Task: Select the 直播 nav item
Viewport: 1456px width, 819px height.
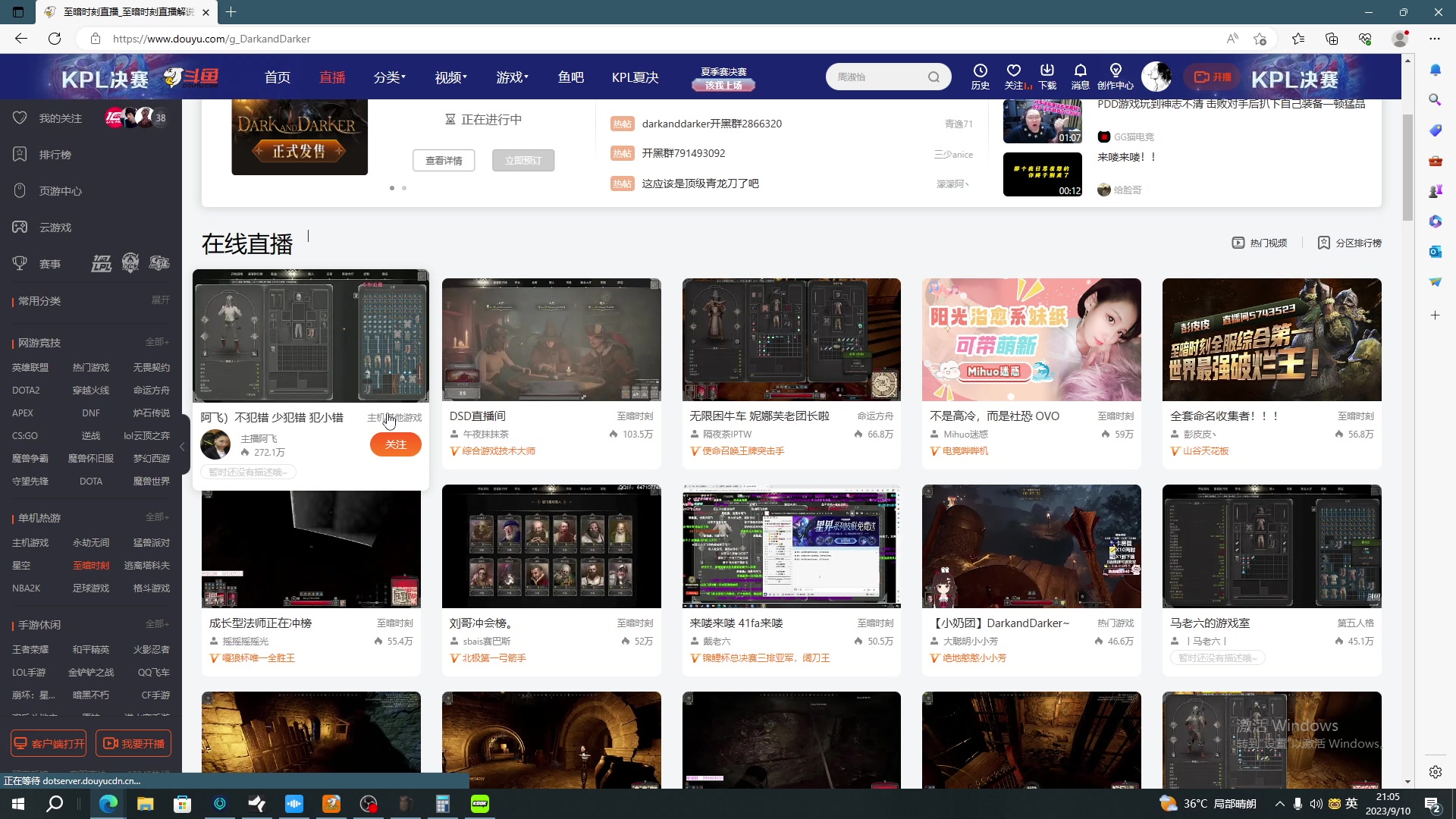Action: tap(332, 77)
